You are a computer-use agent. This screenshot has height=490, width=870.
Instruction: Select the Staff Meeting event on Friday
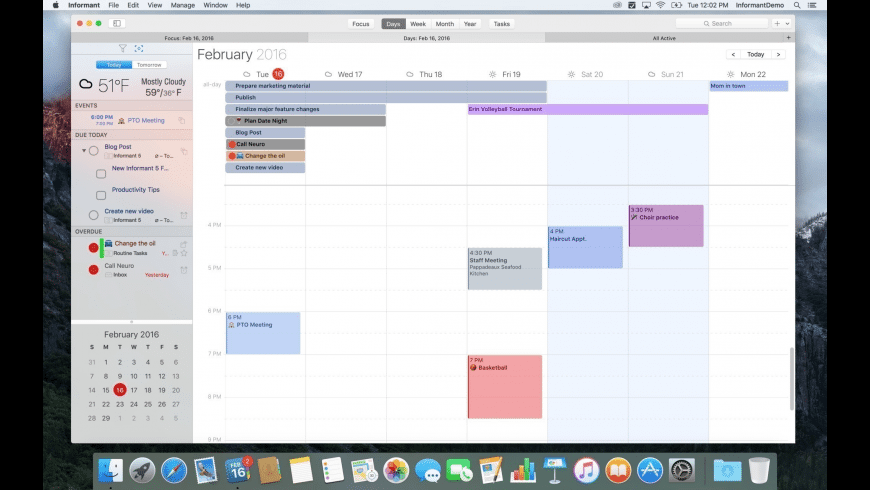(x=505, y=269)
